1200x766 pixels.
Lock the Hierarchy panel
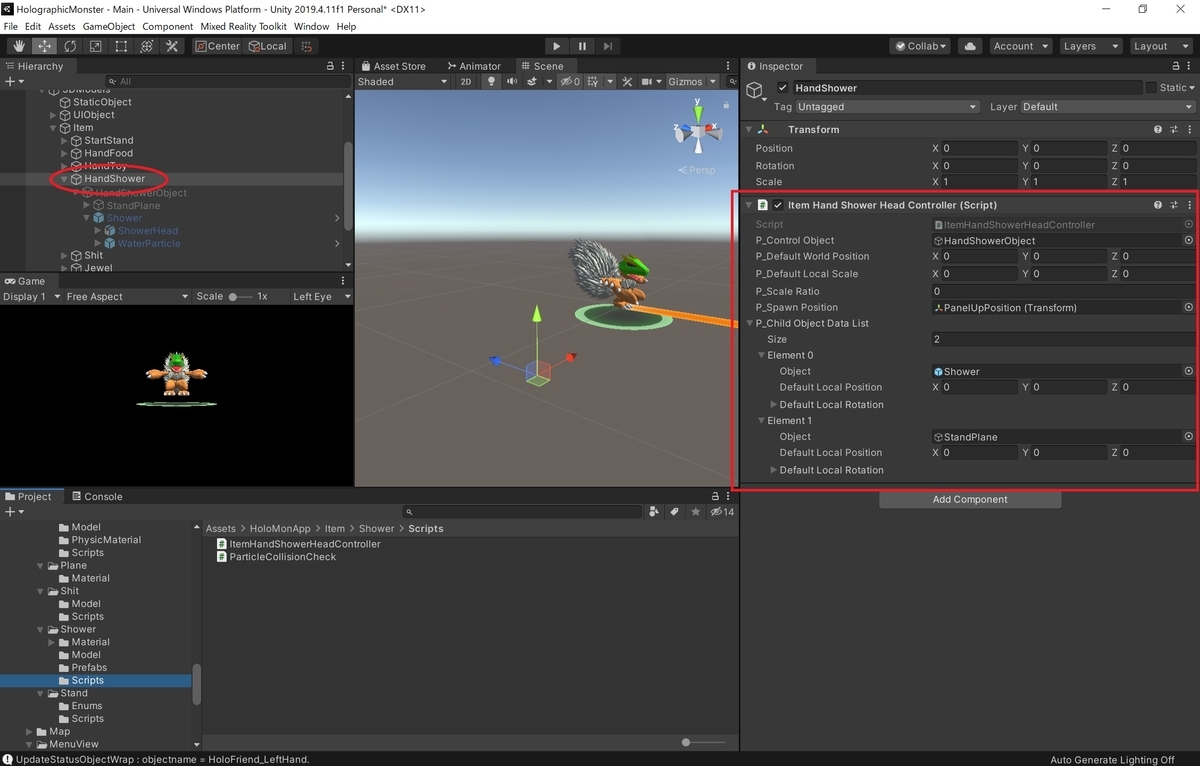[x=331, y=66]
